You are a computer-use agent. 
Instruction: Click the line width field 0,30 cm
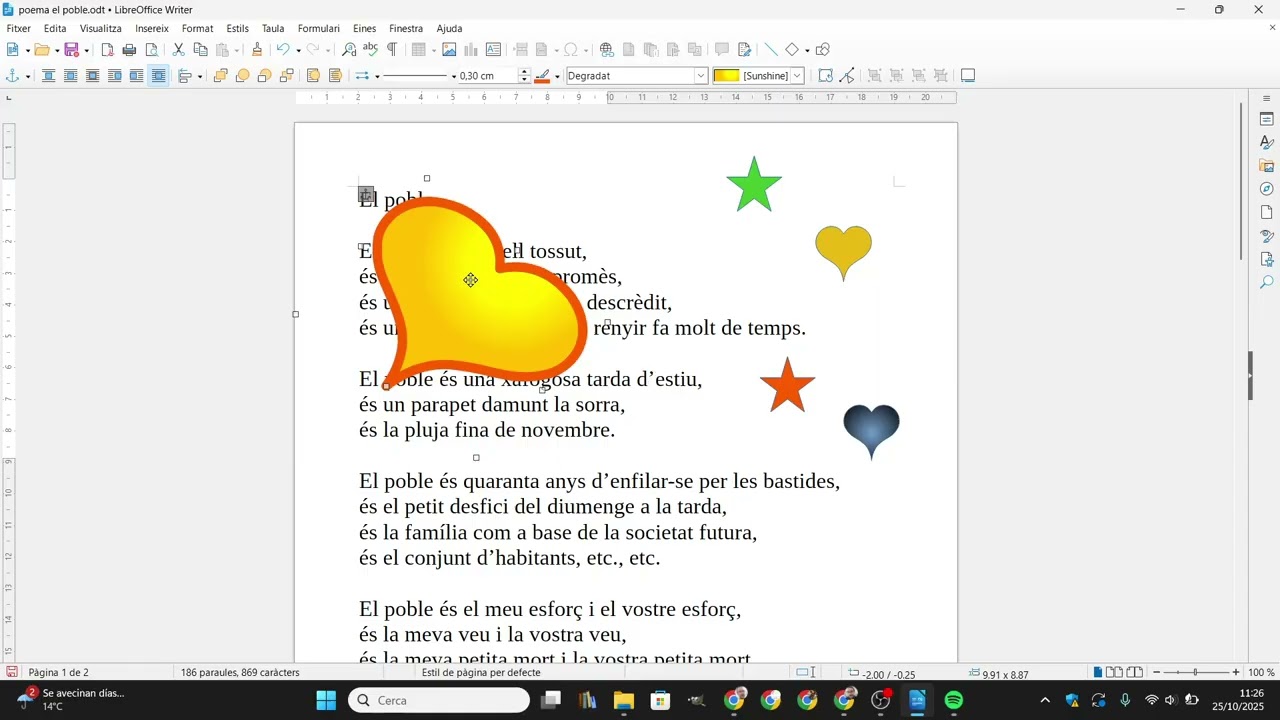[x=487, y=76]
